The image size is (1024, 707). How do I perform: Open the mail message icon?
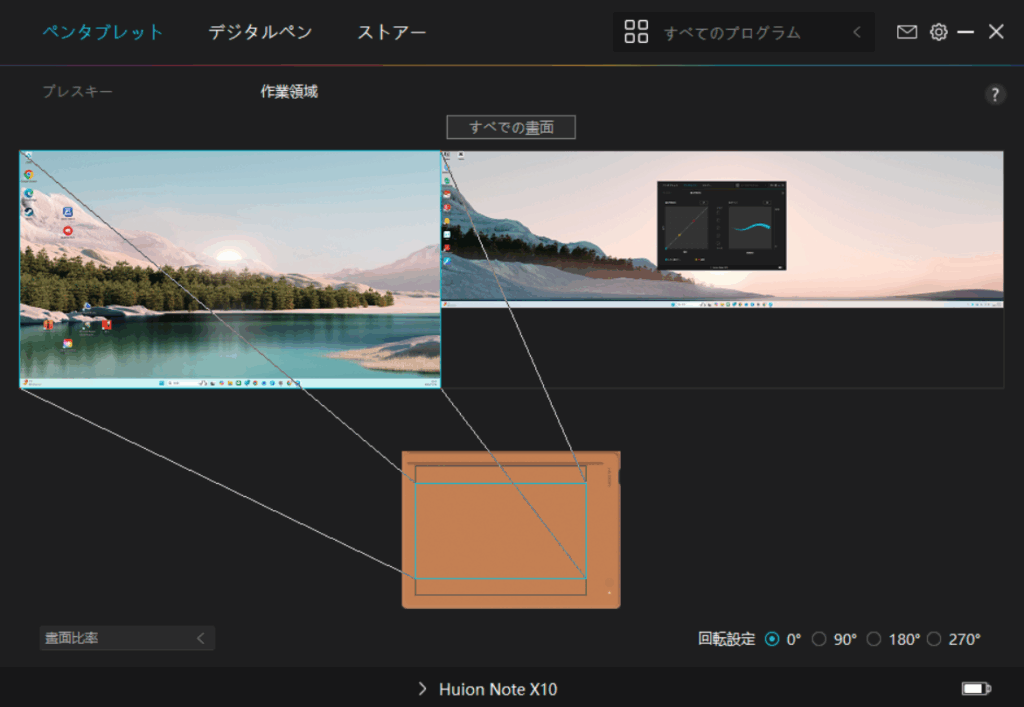point(906,32)
